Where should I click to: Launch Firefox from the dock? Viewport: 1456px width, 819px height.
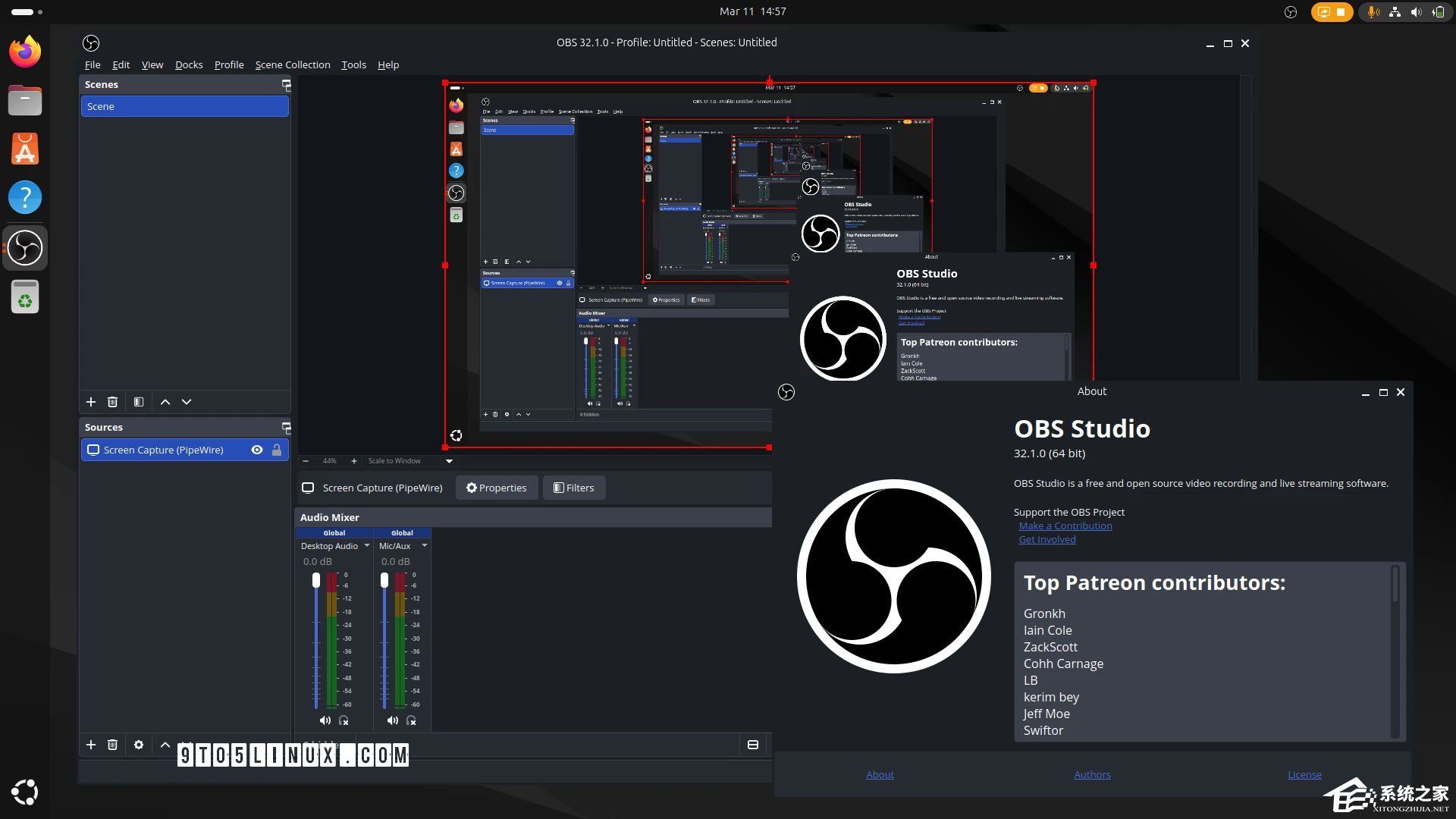[x=25, y=52]
